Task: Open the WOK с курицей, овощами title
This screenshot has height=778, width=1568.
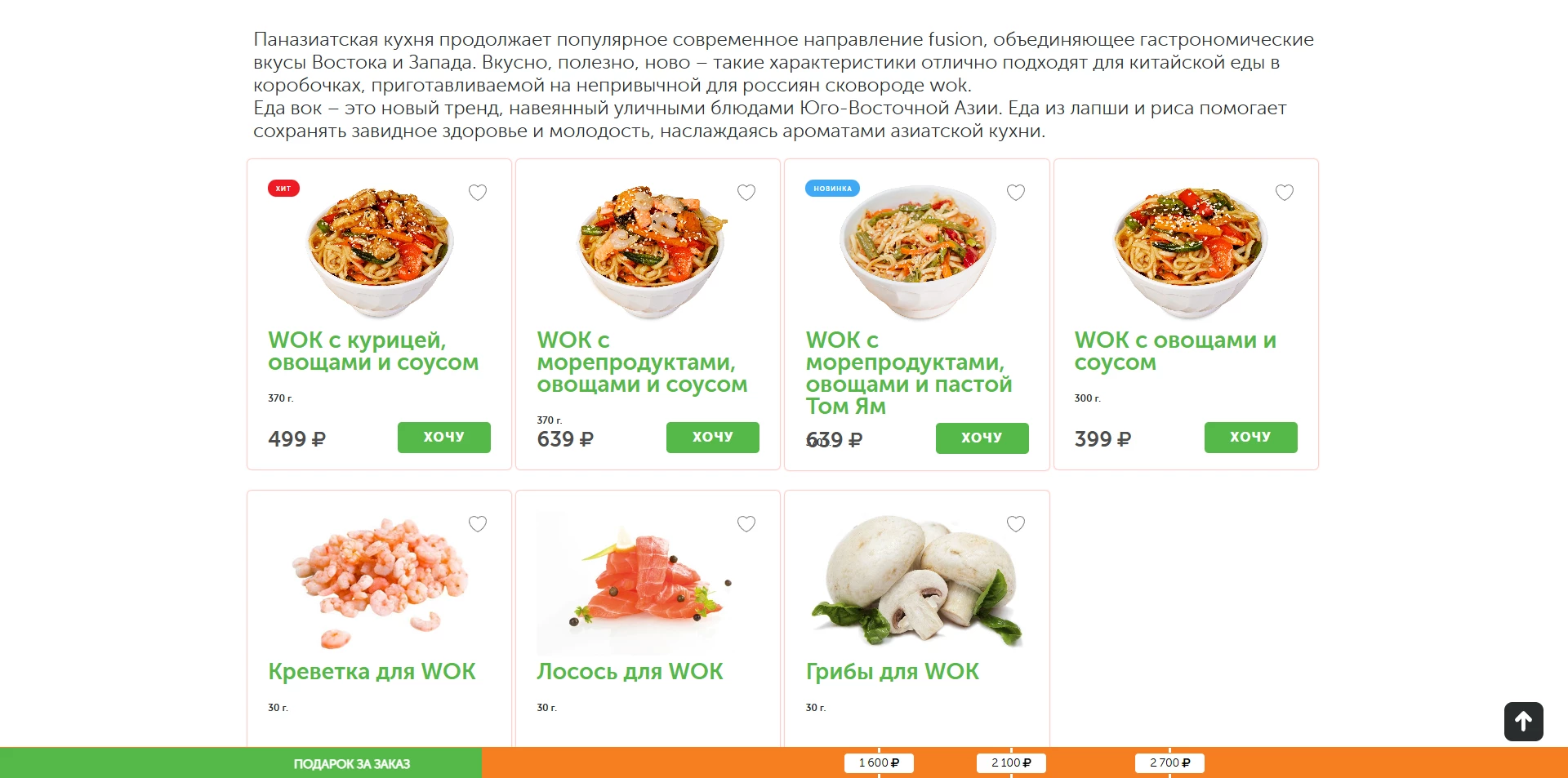Action: (x=373, y=351)
